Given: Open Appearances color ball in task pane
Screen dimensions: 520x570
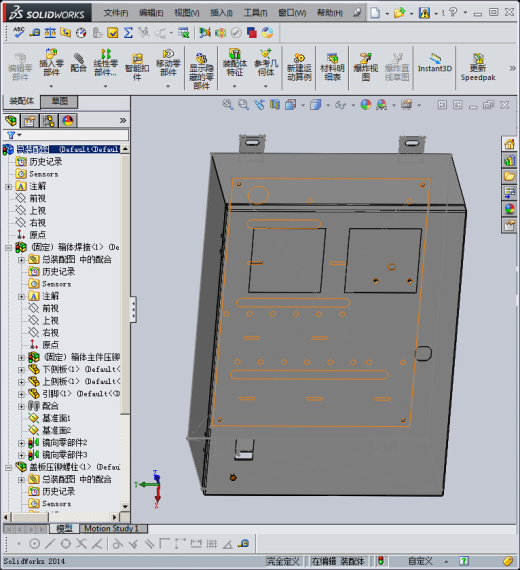Looking at the screenshot, I should point(509,209).
